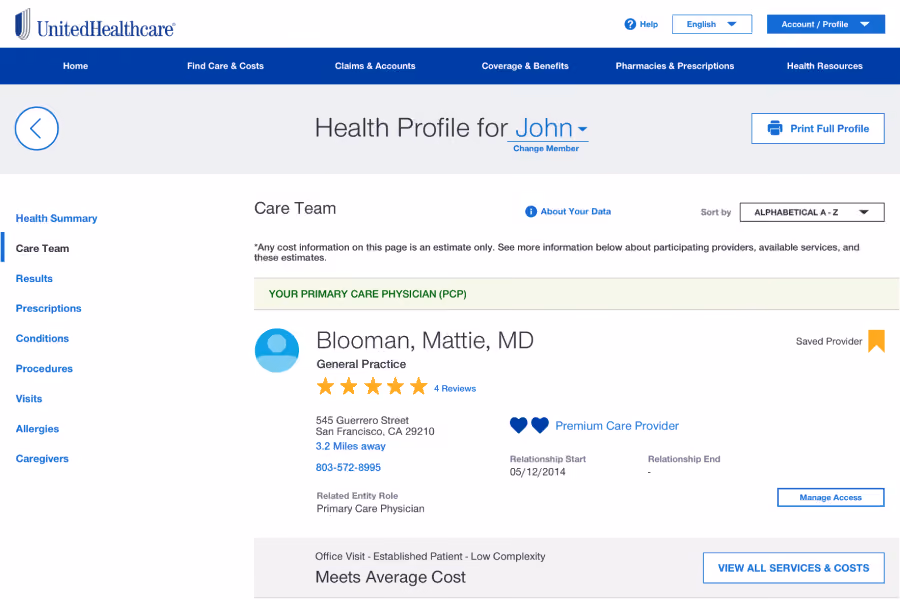Select Caregivers in sidebar

click(x=42, y=458)
